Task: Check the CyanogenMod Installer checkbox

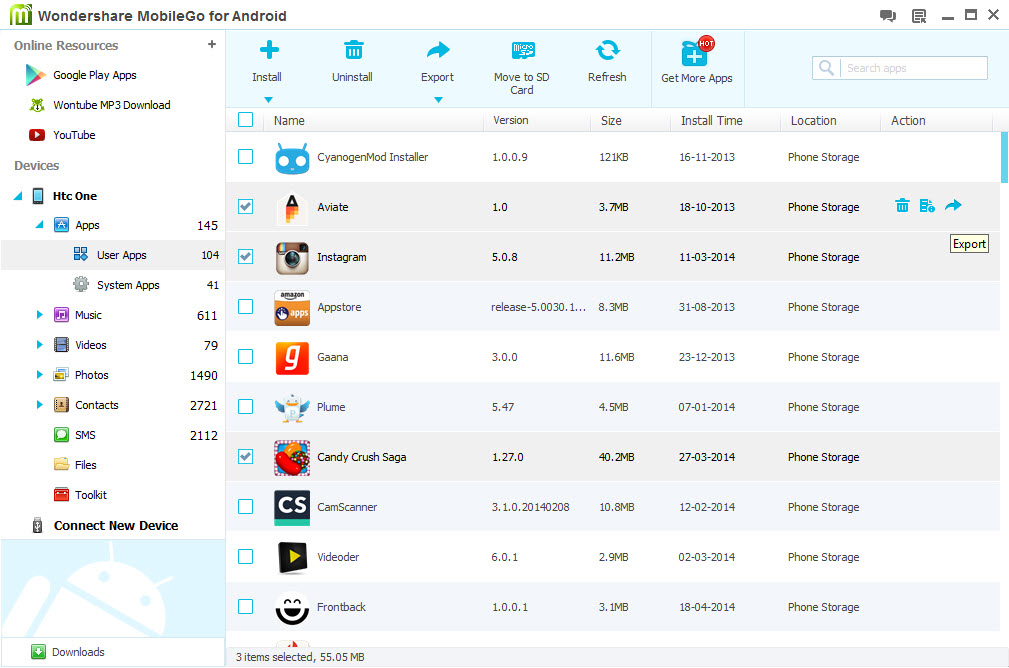Action: (245, 156)
